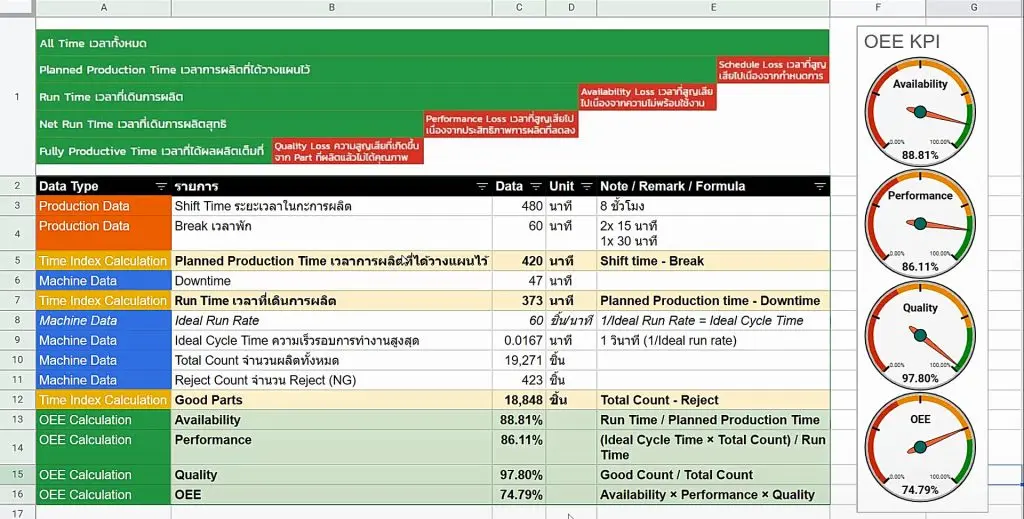Screen dimensions: 1024x519
Task: Select column F header
Action: [878, 8]
